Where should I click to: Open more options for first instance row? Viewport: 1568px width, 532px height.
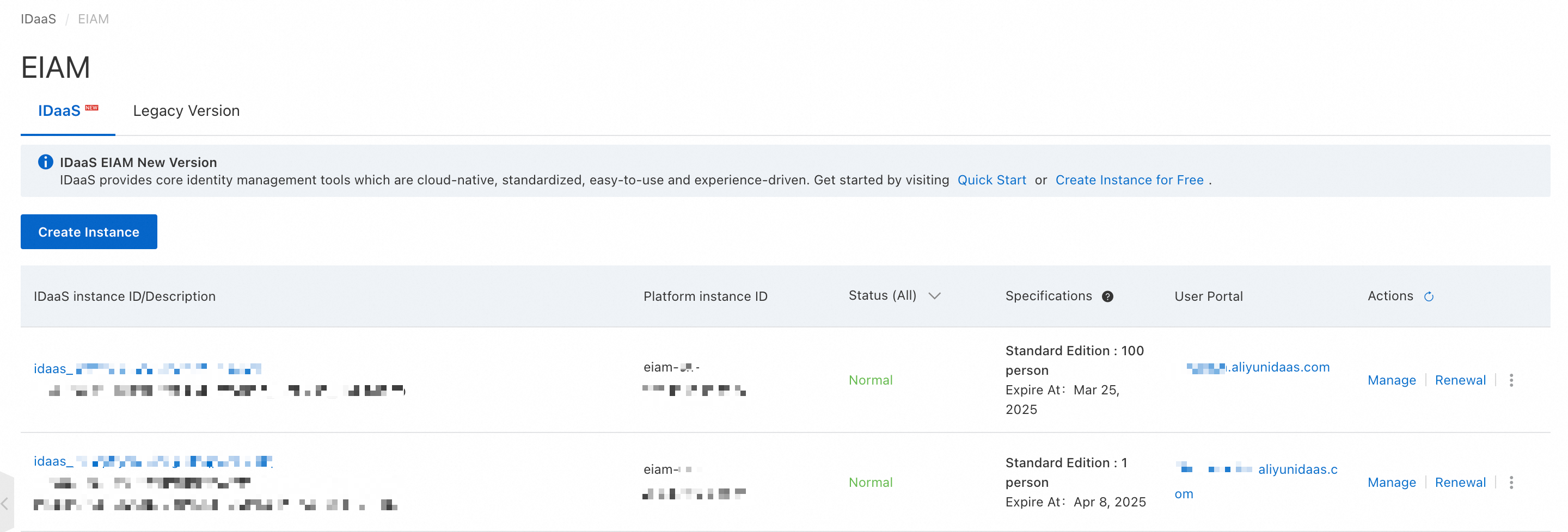coord(1511,380)
